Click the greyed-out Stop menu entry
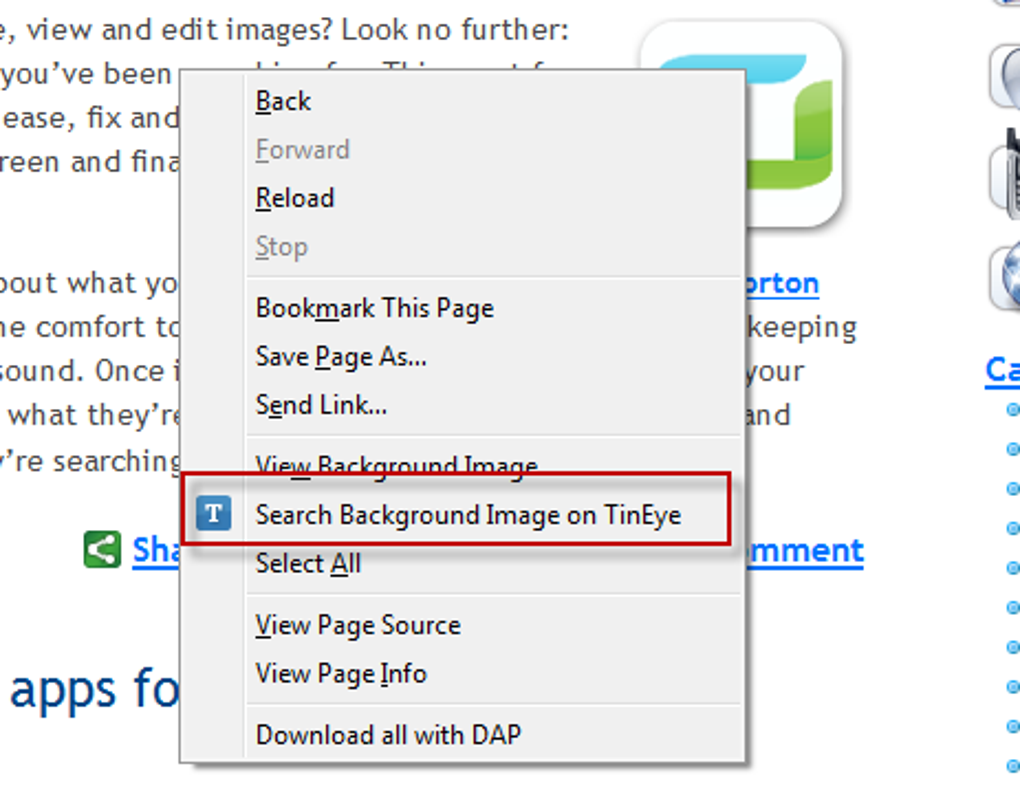 tap(281, 247)
